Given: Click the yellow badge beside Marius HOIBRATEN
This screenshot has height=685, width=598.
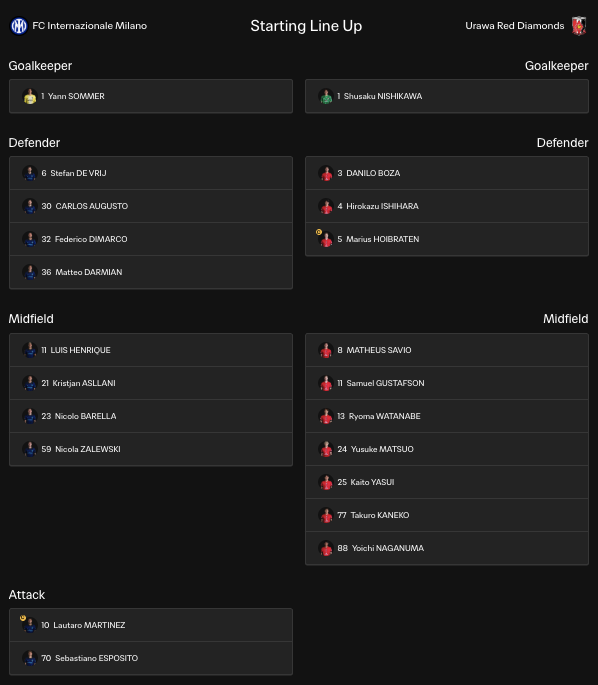Looking at the screenshot, I should [x=319, y=232].
